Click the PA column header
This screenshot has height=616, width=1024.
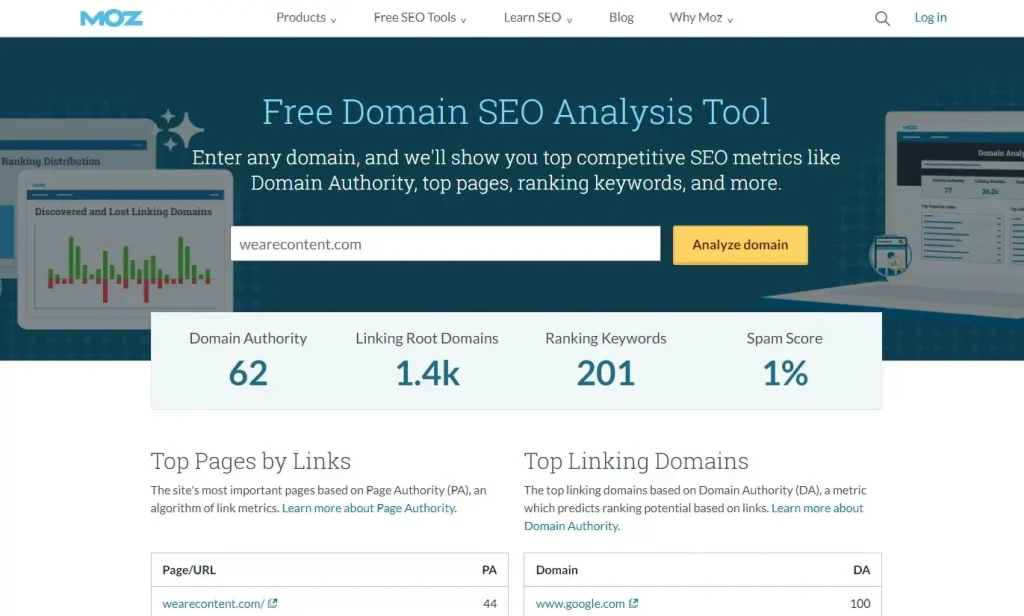[x=489, y=570]
